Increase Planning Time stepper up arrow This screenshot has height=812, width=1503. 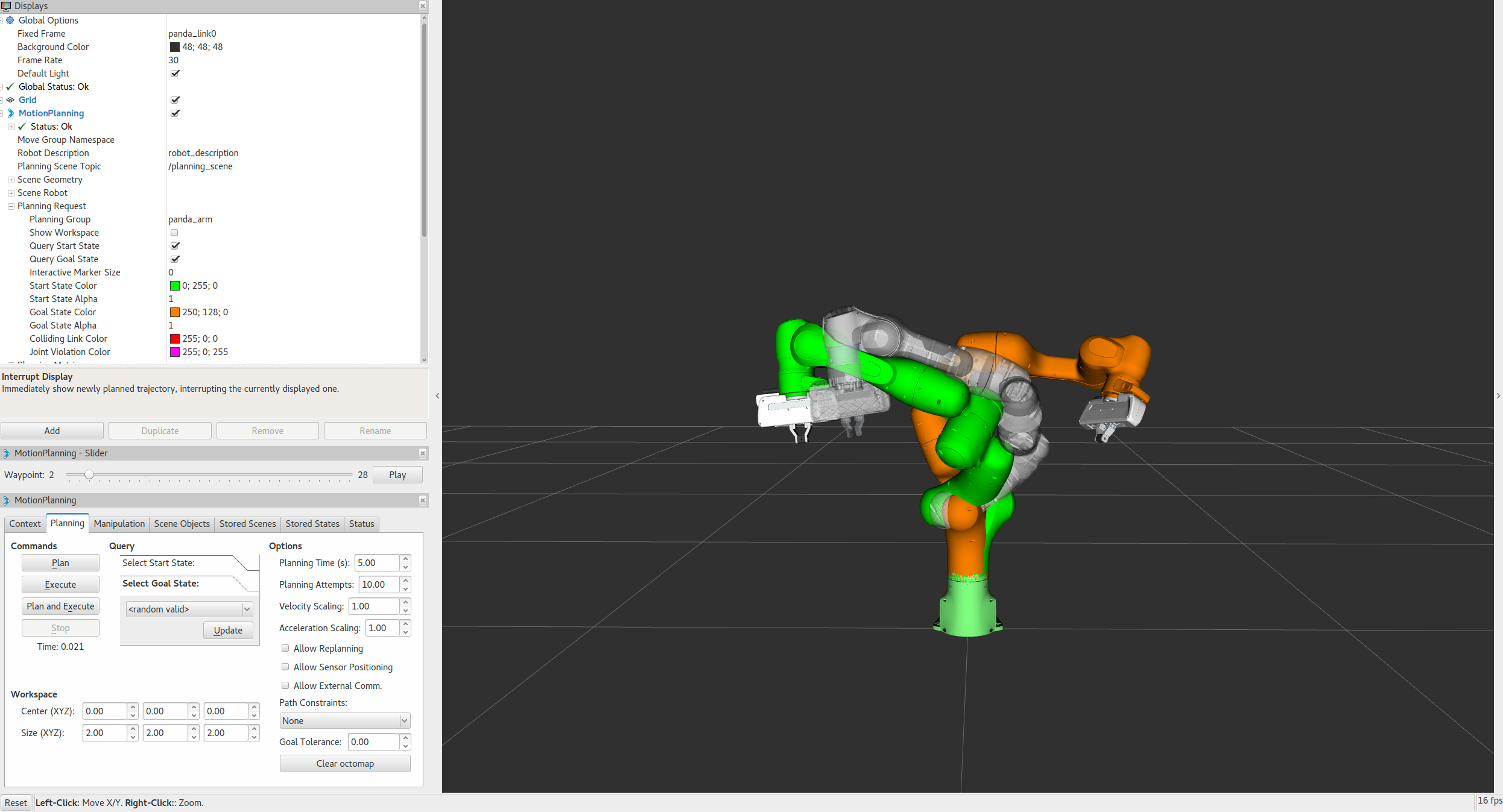[x=406, y=559]
